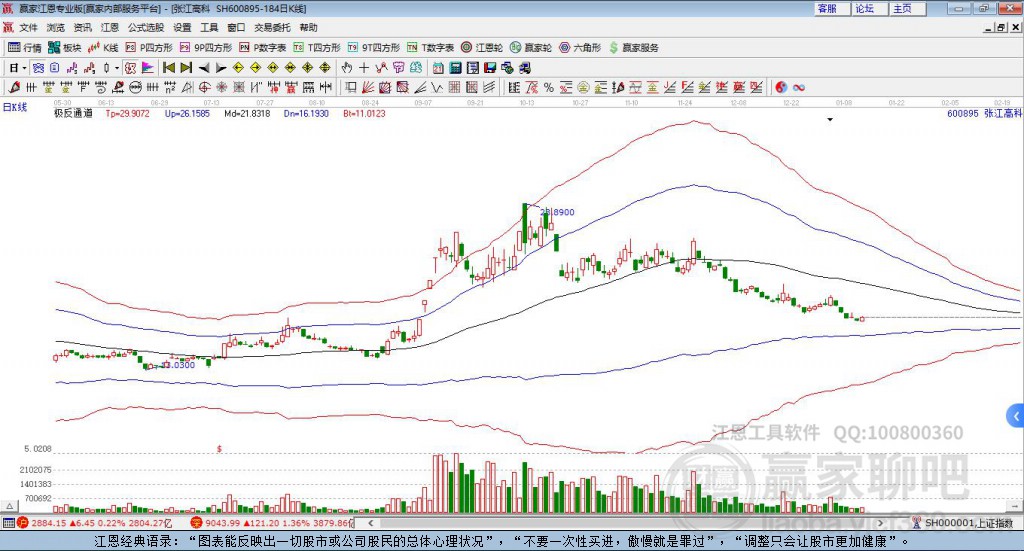Viewport: 1024px width, 551px height.
Task: Jump to first bar icon
Action: coord(168,68)
